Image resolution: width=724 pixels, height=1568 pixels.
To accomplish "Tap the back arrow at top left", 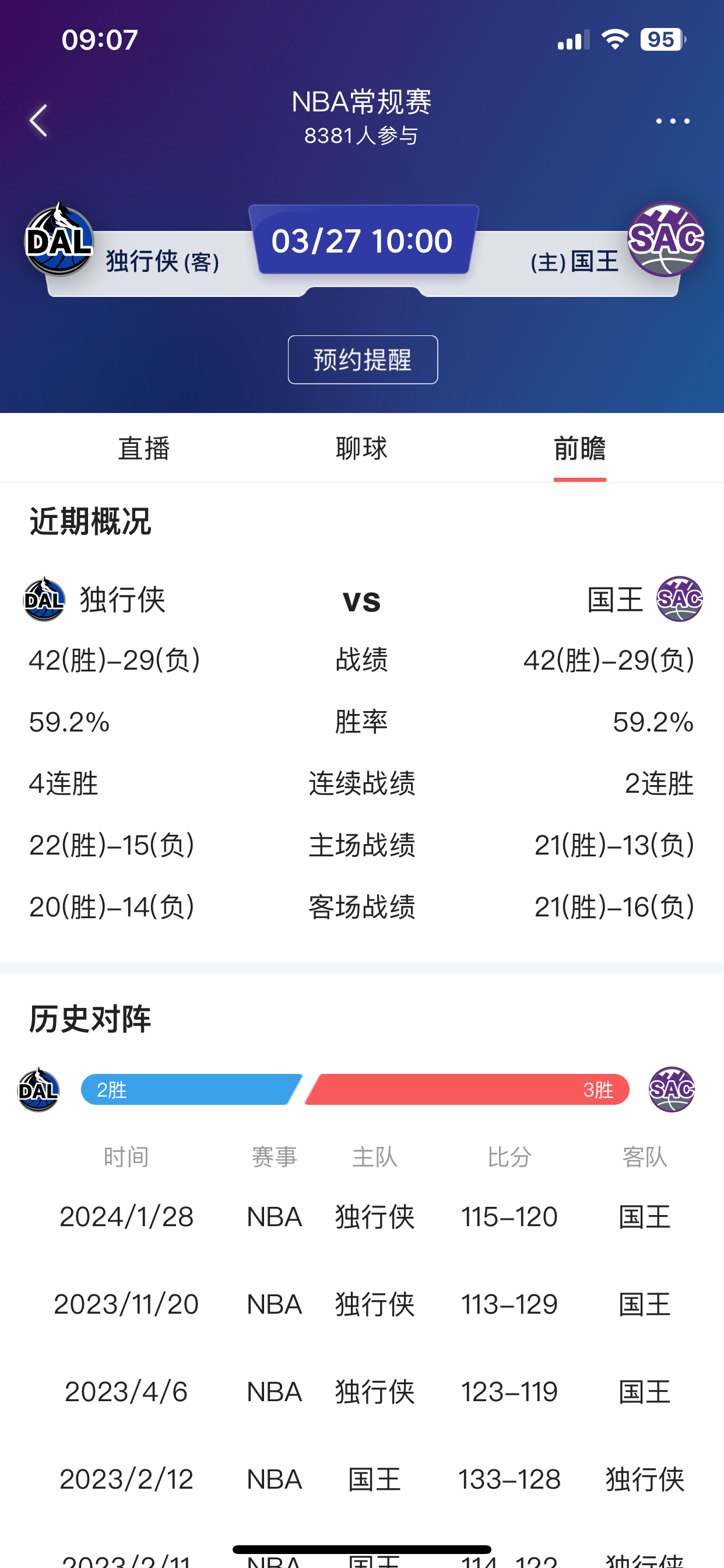I will click(38, 120).
